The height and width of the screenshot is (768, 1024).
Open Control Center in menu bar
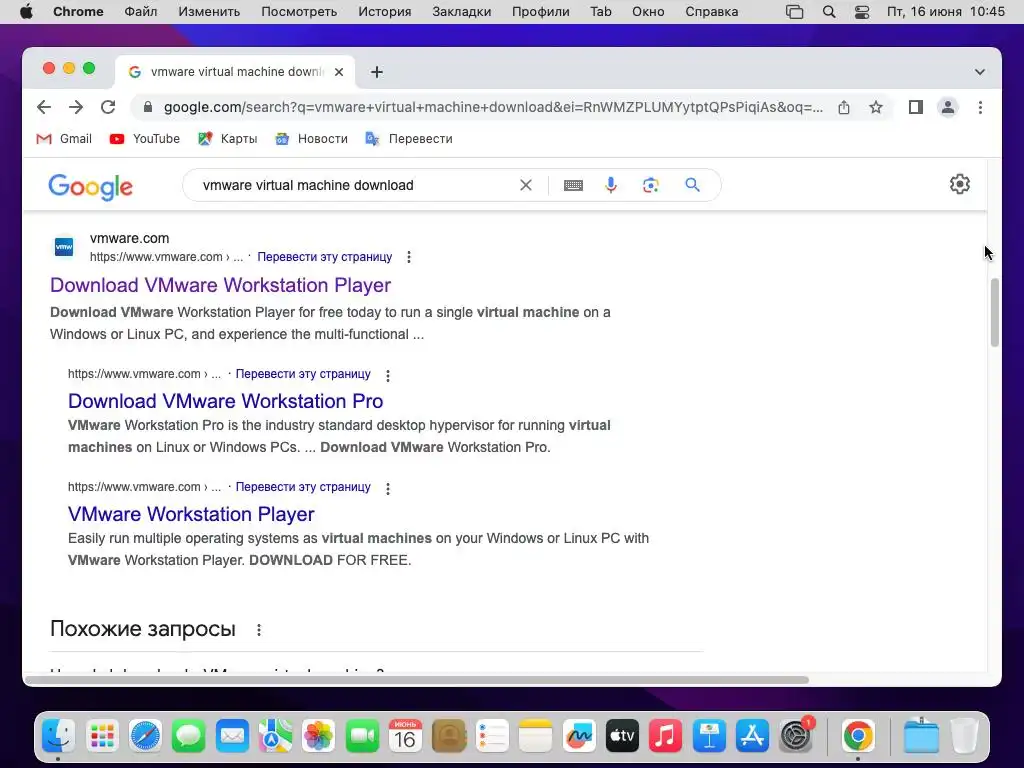tap(862, 12)
